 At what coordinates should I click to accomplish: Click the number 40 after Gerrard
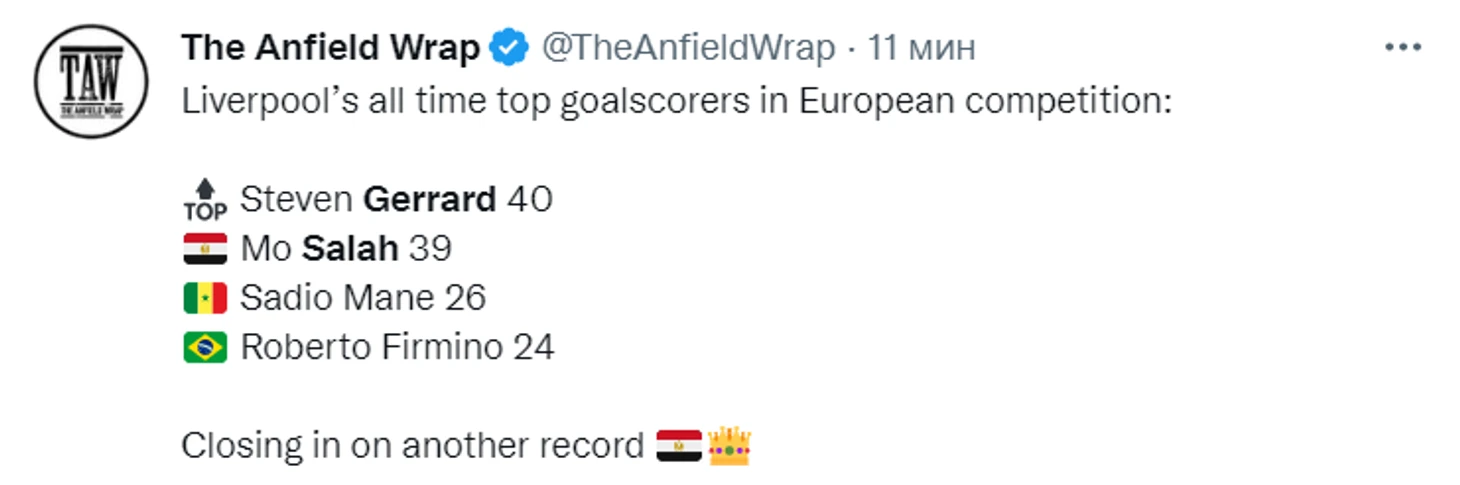click(530, 200)
